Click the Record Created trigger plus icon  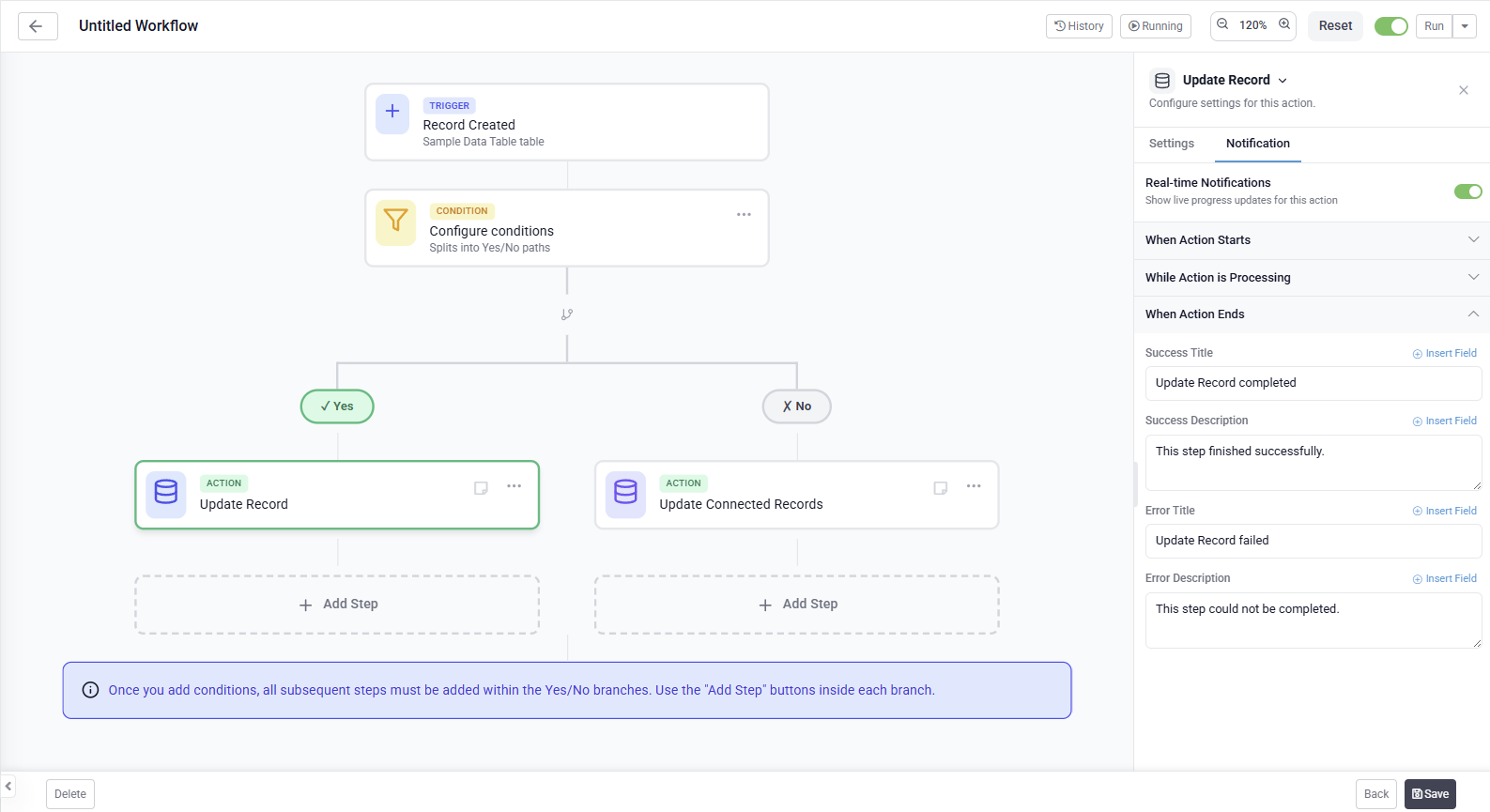tap(392, 114)
